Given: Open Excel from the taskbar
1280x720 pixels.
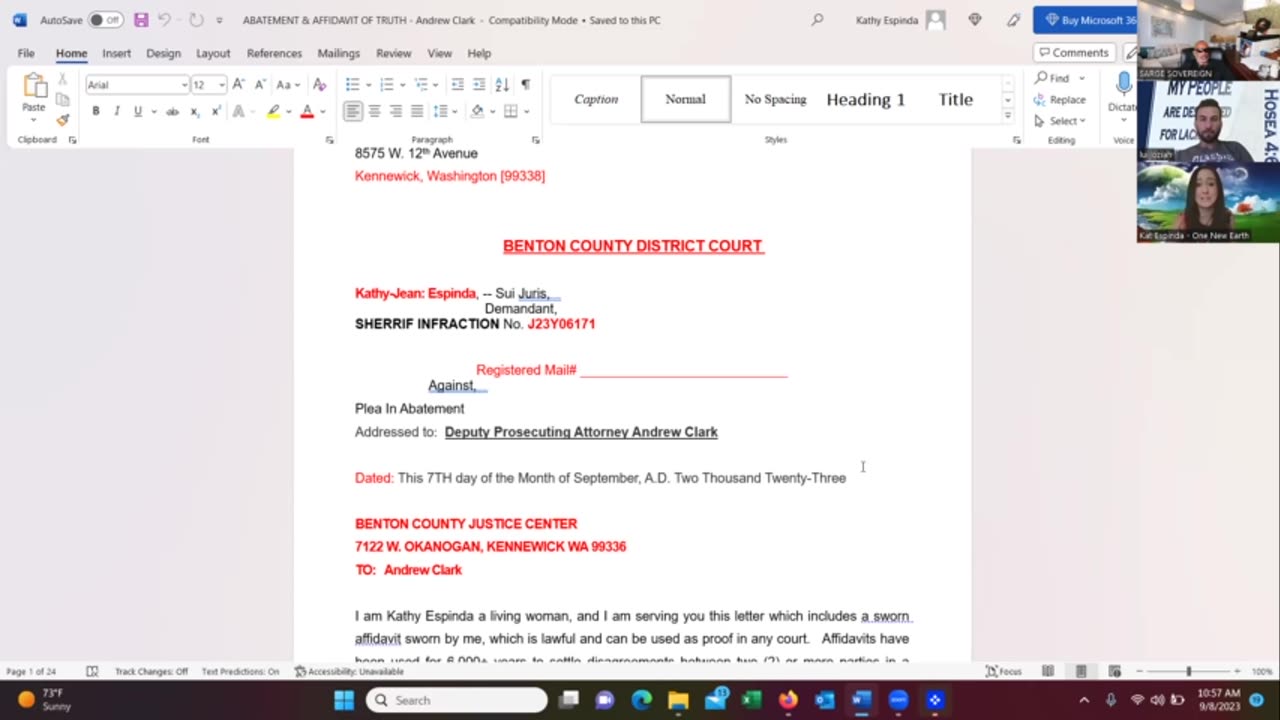Looking at the screenshot, I should coord(751,700).
